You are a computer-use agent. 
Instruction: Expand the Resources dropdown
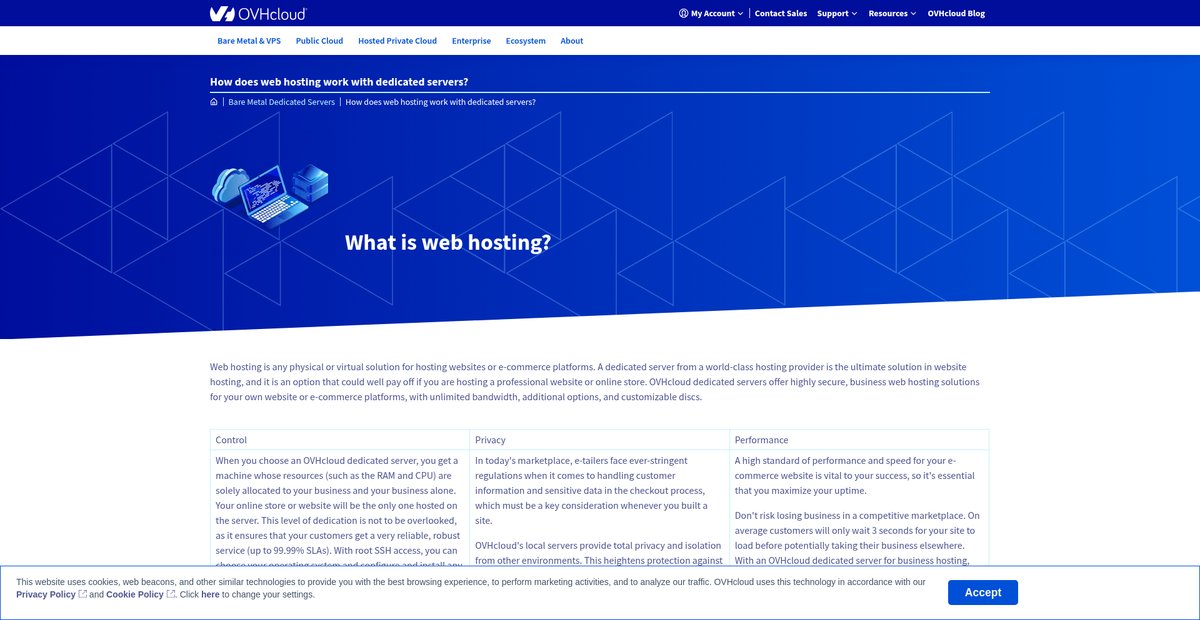[892, 13]
